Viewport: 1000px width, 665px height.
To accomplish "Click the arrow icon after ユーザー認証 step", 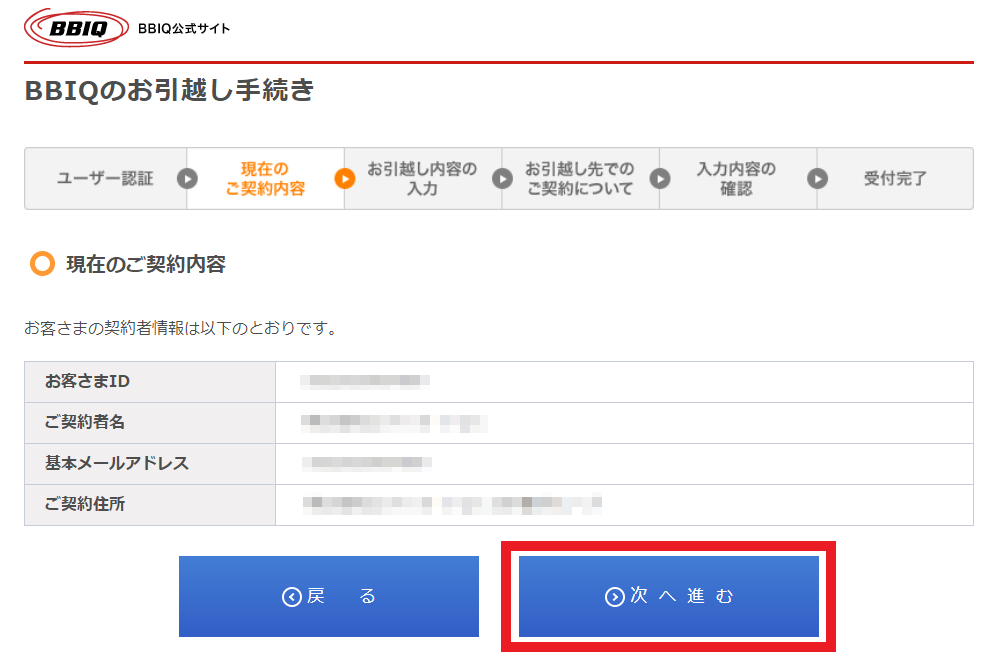I will pyautogui.click(x=187, y=179).
